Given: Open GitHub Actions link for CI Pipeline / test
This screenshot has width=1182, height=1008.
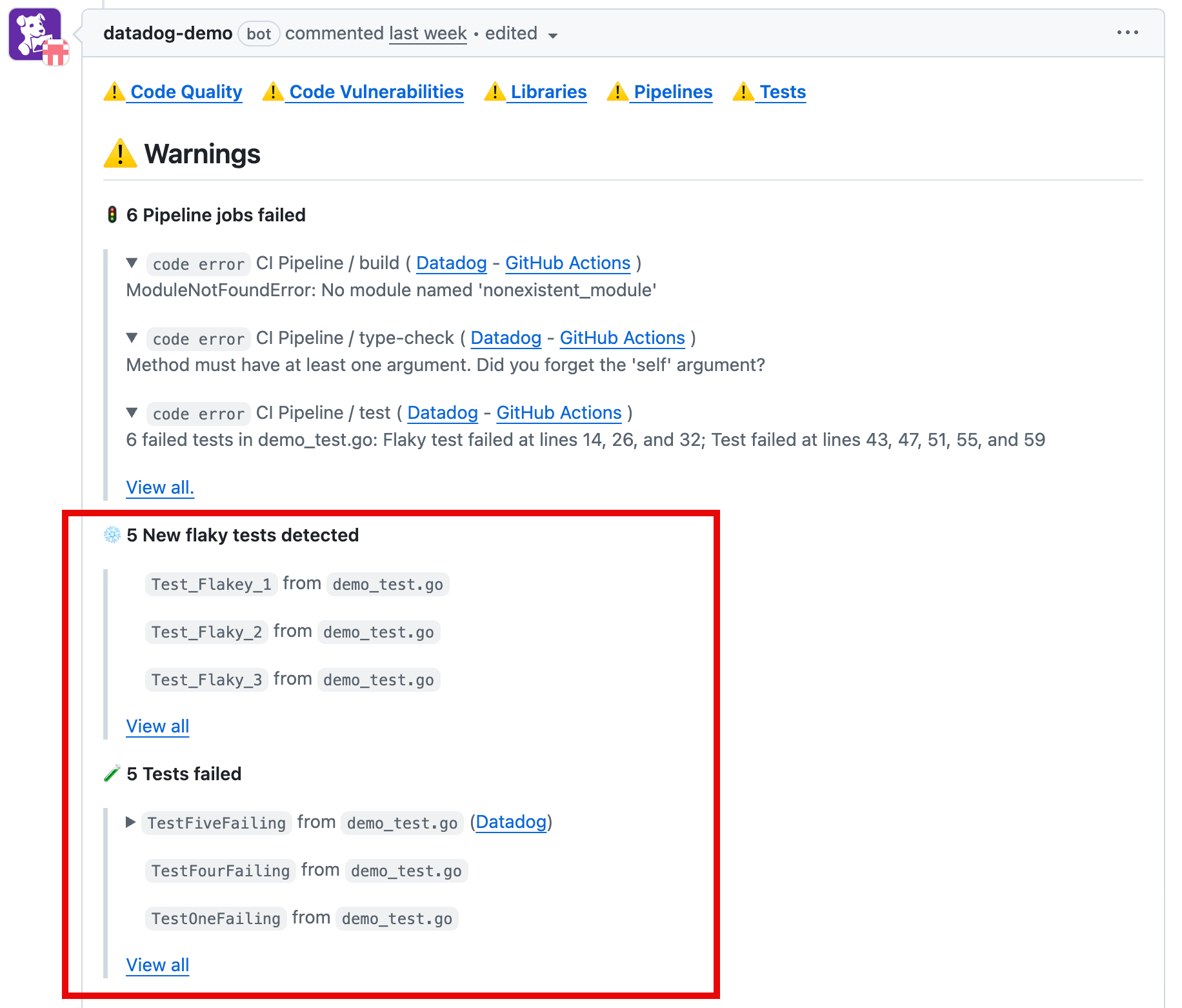Looking at the screenshot, I should click(x=559, y=413).
